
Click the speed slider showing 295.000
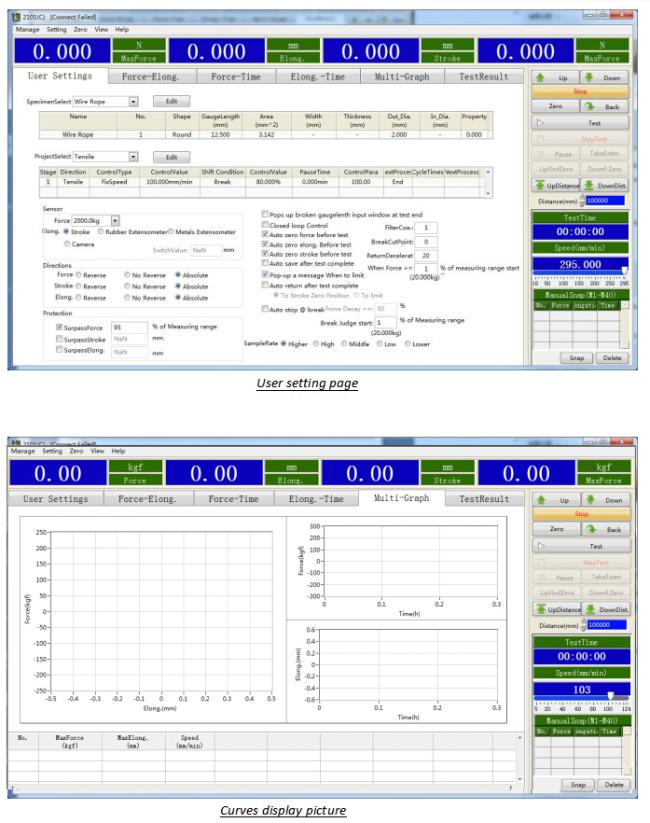pos(579,270)
